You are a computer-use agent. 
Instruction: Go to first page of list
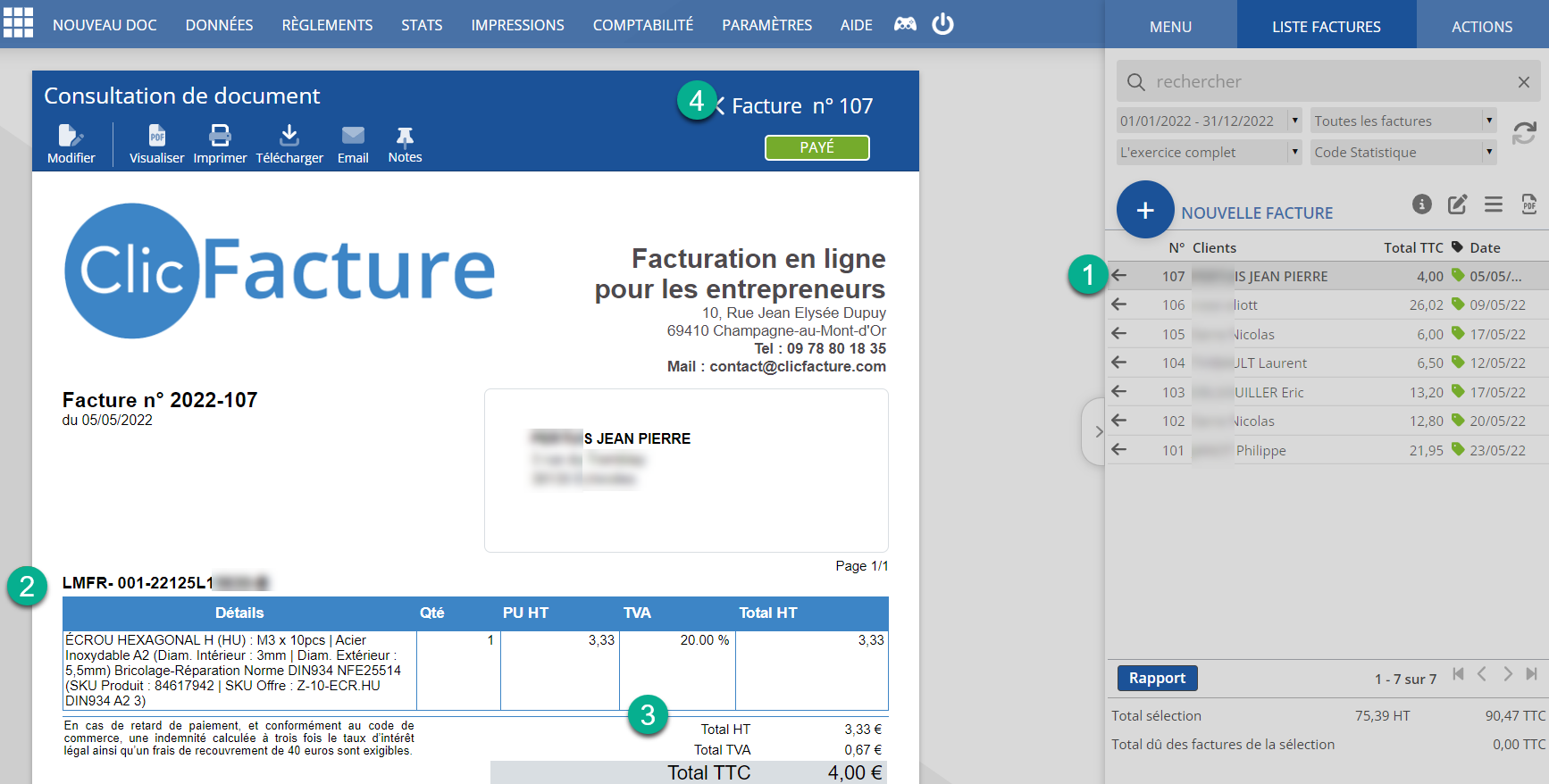point(1458,674)
